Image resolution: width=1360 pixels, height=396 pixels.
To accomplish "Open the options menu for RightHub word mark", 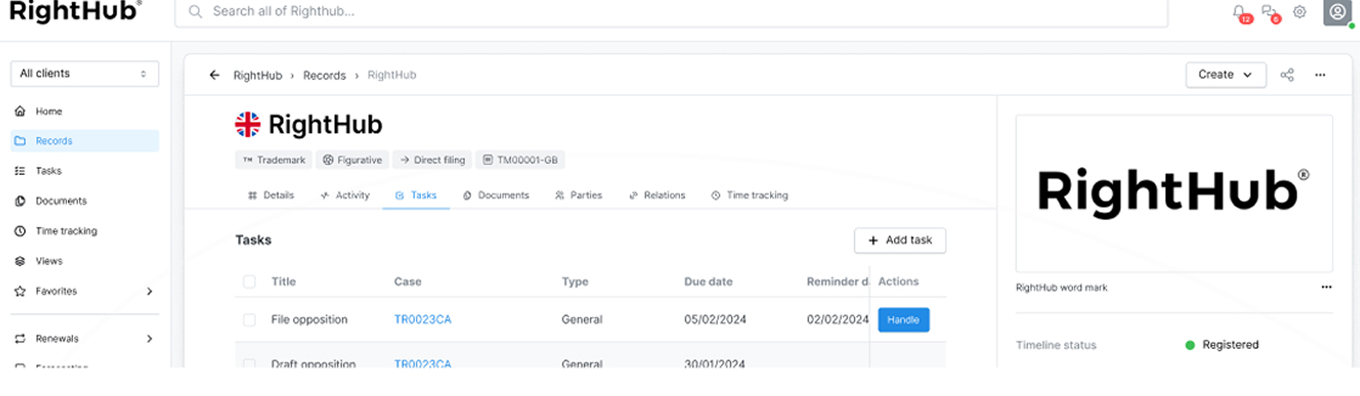I will pyautogui.click(x=1326, y=287).
